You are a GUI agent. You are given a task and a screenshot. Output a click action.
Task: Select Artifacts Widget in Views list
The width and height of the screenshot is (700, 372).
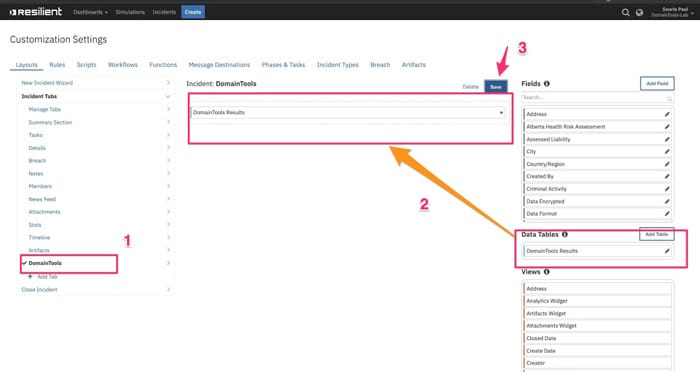click(x=597, y=313)
